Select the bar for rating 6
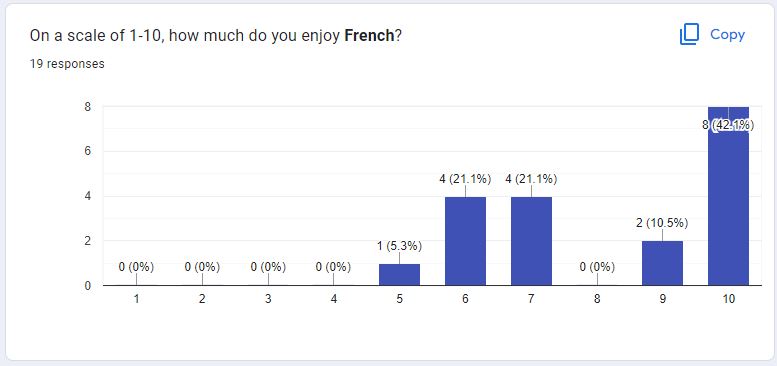The height and width of the screenshot is (366, 777). pyautogui.click(x=465, y=241)
